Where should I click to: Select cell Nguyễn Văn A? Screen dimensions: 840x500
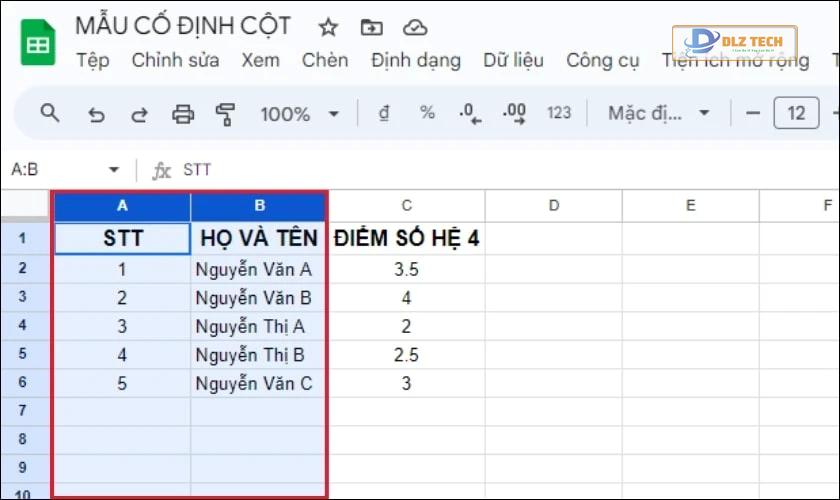coord(259,269)
